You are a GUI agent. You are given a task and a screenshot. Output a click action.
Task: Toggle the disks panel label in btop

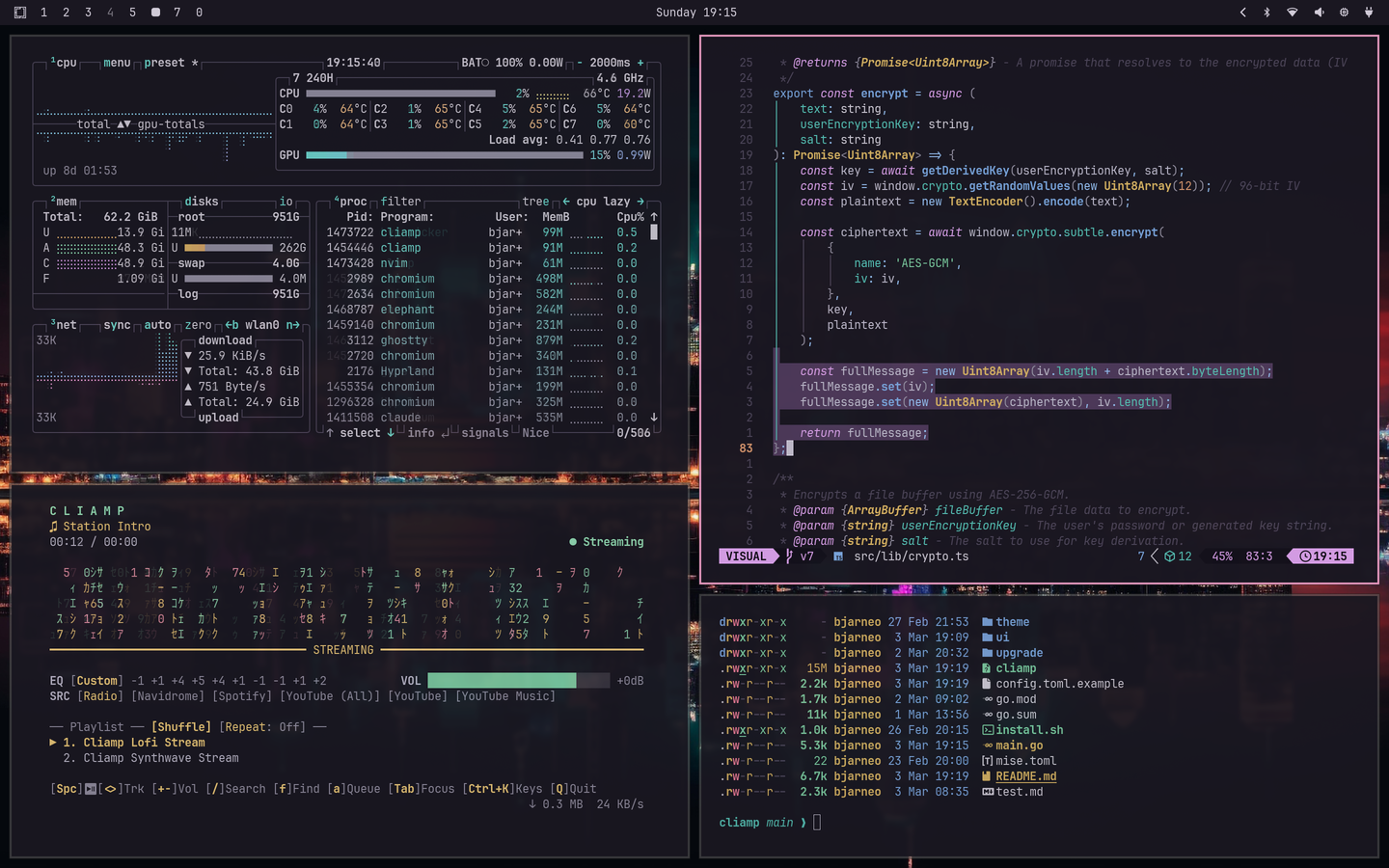(202, 202)
